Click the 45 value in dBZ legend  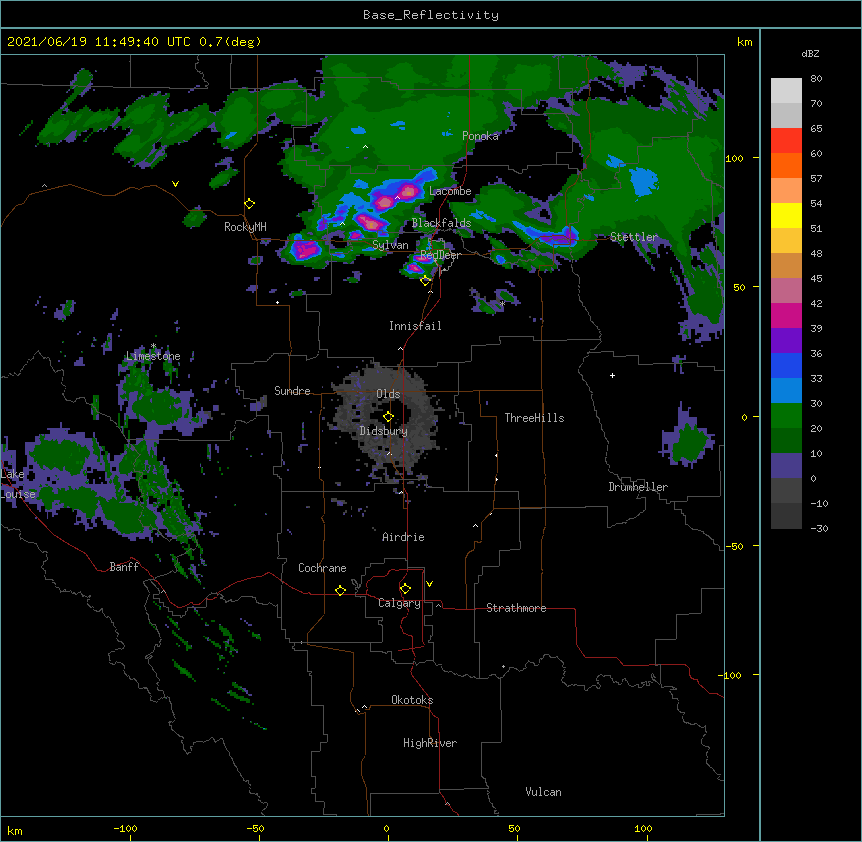[816, 279]
